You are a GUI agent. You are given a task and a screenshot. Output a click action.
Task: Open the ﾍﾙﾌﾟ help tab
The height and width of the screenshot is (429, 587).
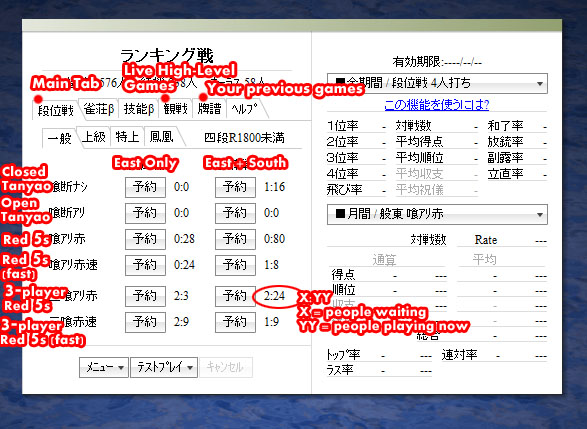244,109
